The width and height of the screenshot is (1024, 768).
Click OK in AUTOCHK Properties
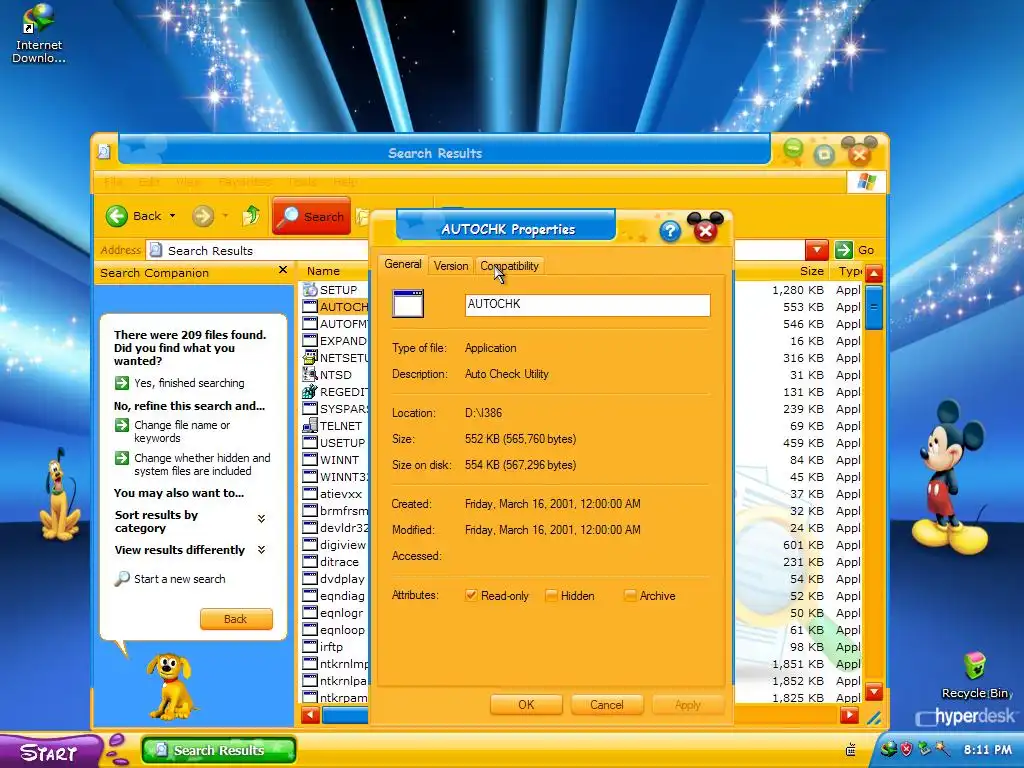coord(526,705)
